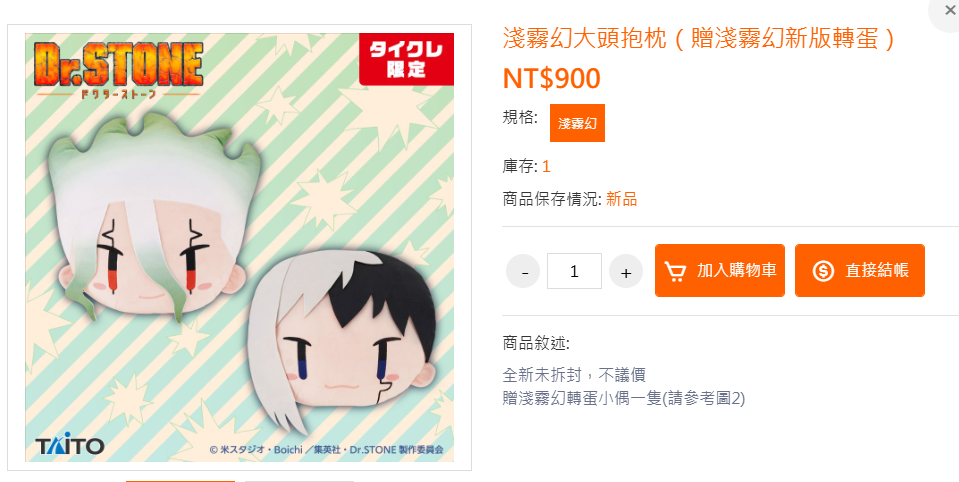This screenshot has width=959, height=482.
Task: Click the NT$900 price text
Action: click(x=551, y=79)
